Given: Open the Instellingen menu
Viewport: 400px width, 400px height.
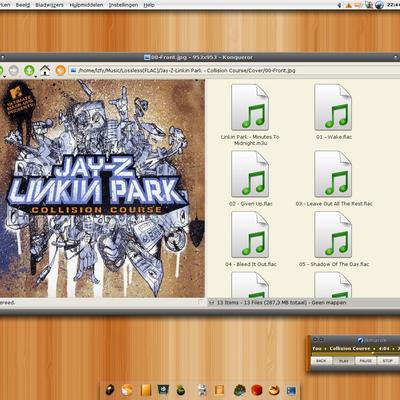Looking at the screenshot, I should click(123, 5).
